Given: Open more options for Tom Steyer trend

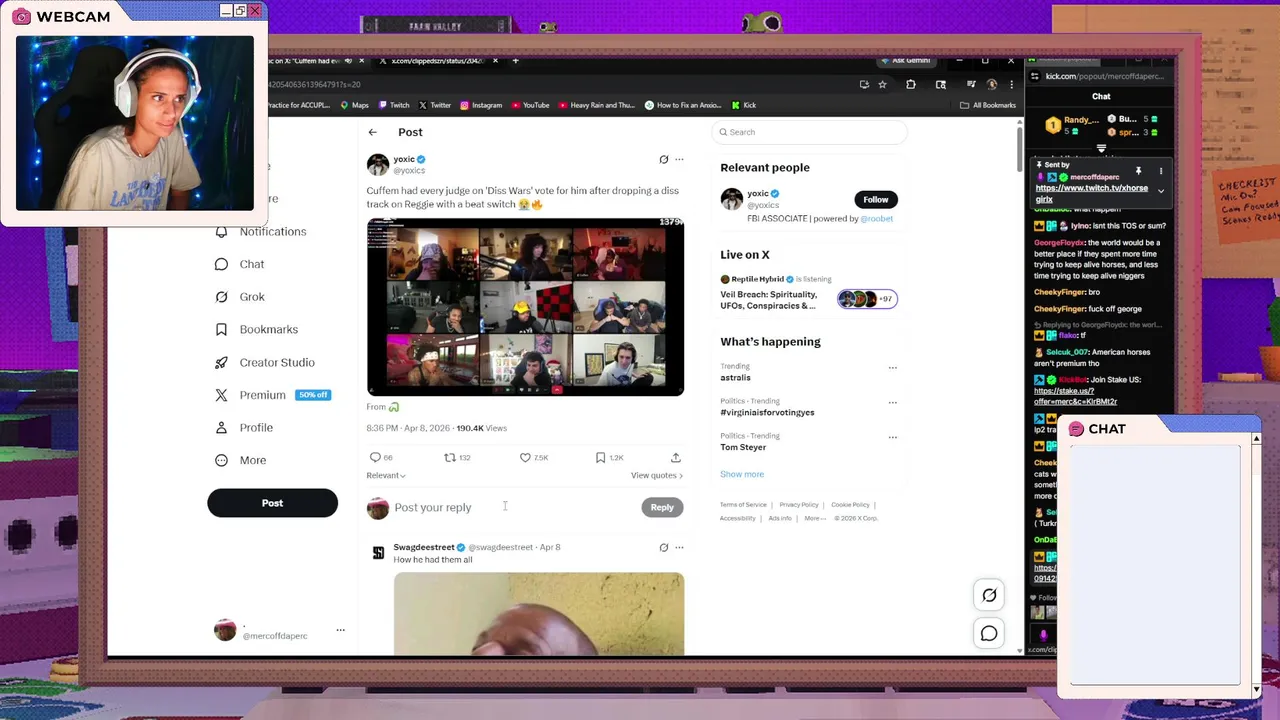Looking at the screenshot, I should [x=893, y=438].
